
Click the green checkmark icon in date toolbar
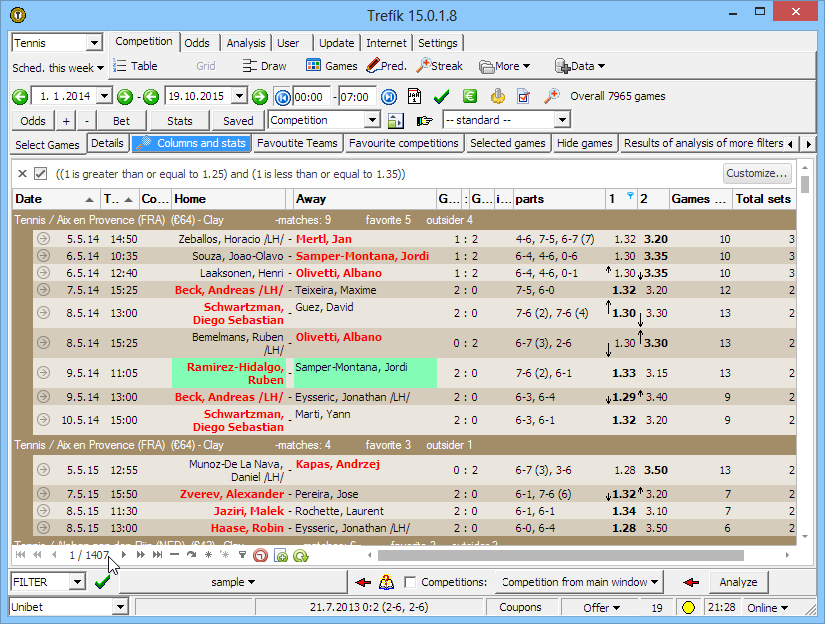click(441, 97)
